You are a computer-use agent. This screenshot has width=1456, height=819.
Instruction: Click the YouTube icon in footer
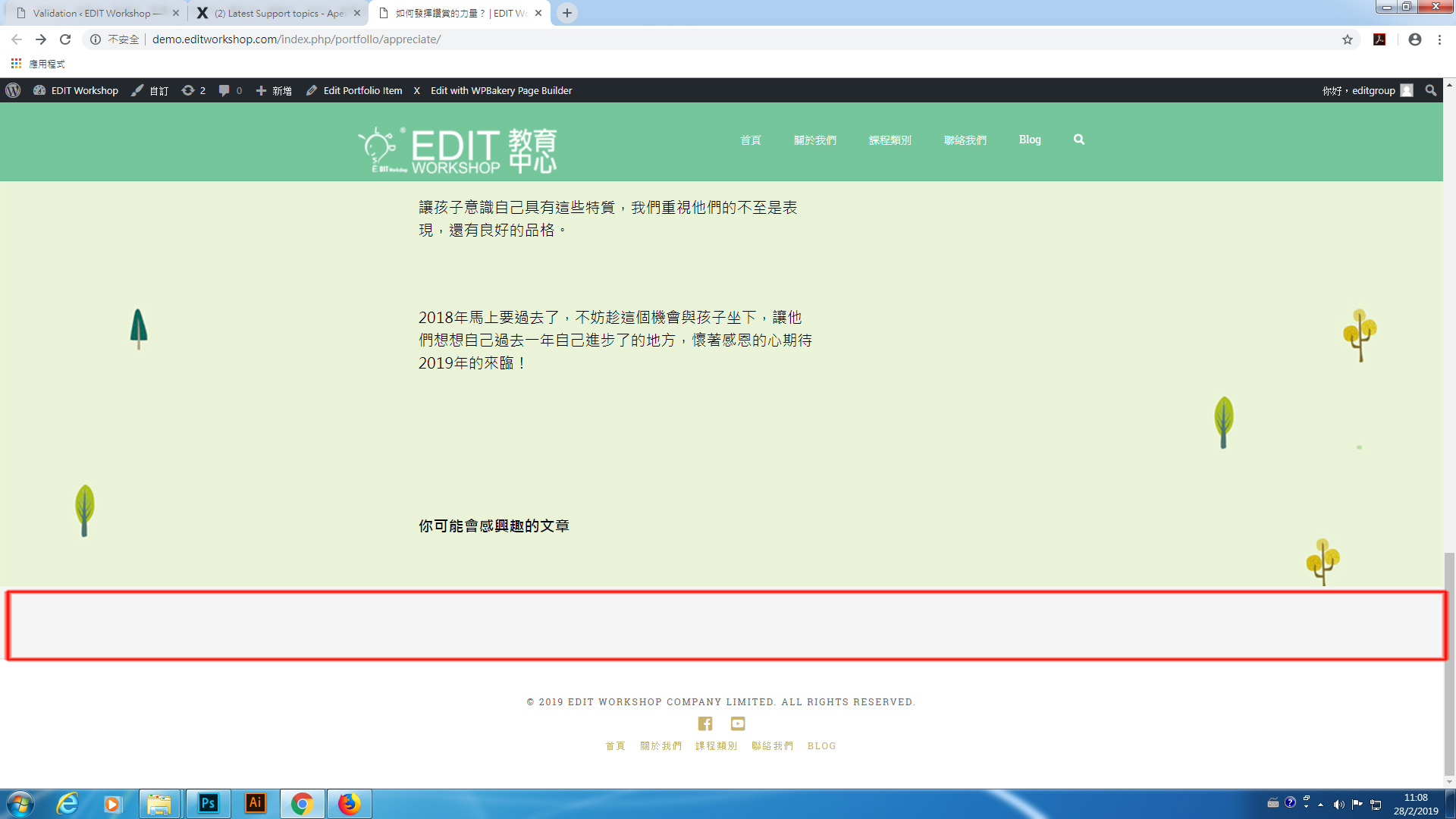738,723
